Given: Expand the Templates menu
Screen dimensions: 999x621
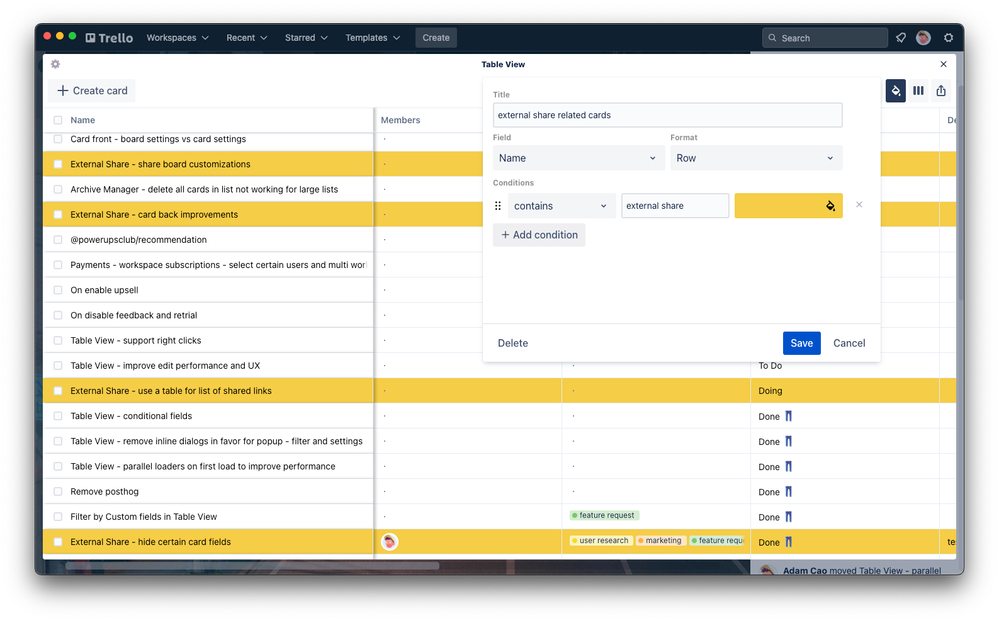Looking at the screenshot, I should pos(373,38).
